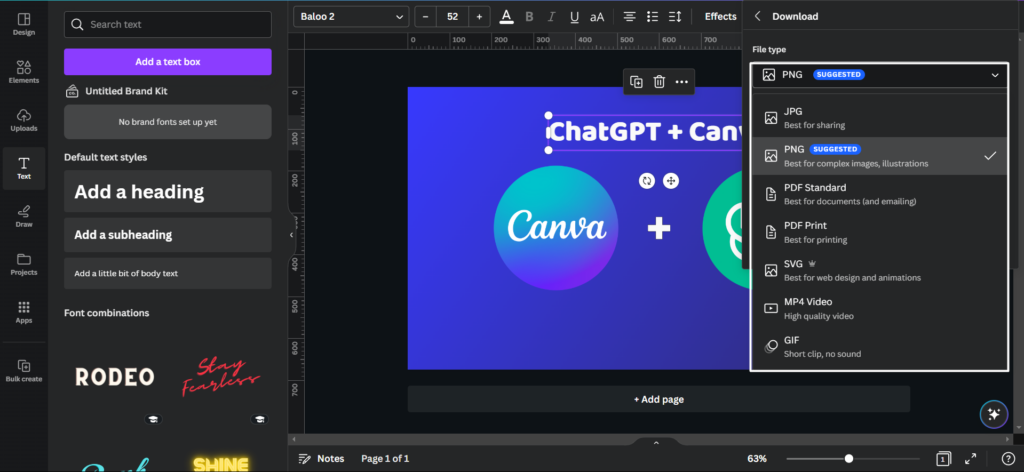Collapse the File type PNG dropdown
This screenshot has height=472, width=1024.
(879, 75)
